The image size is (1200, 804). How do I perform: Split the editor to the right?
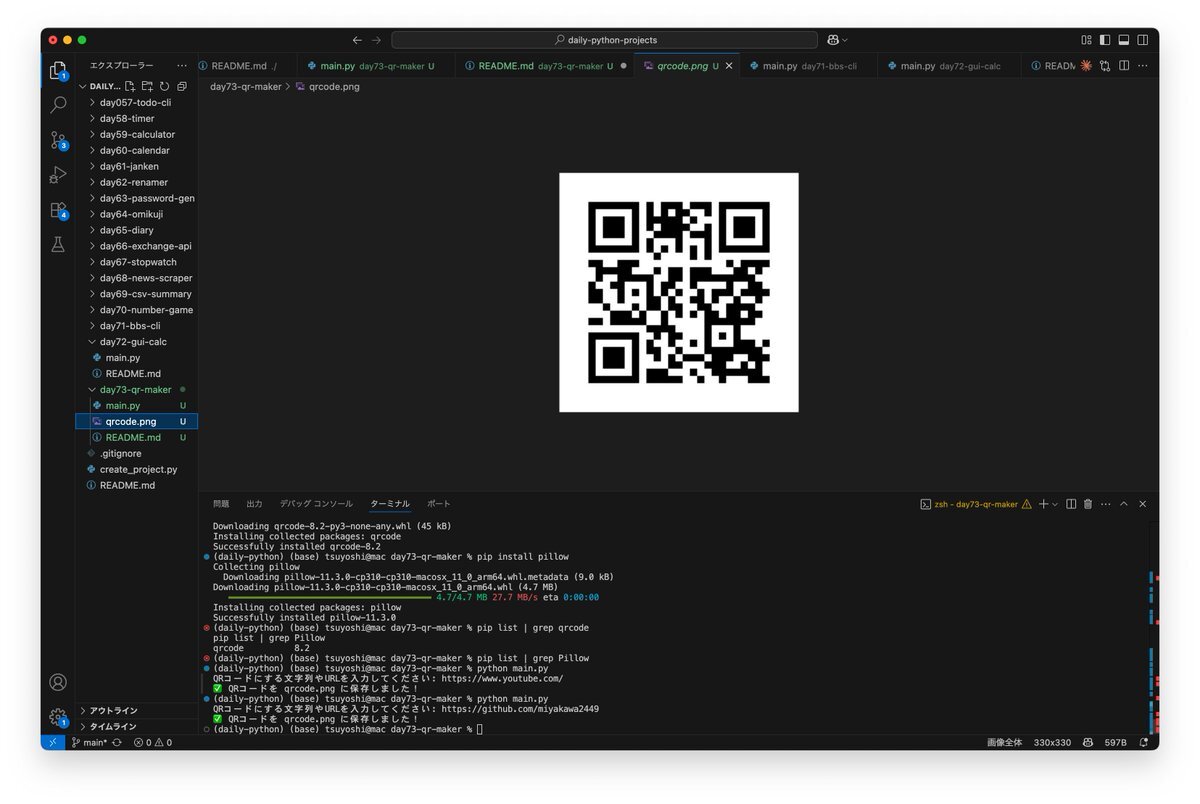pos(1124,66)
